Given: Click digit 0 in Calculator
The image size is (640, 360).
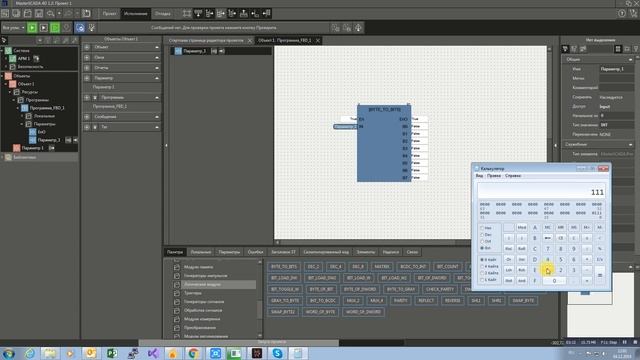Looking at the screenshot, I should pyautogui.click(x=554, y=281).
